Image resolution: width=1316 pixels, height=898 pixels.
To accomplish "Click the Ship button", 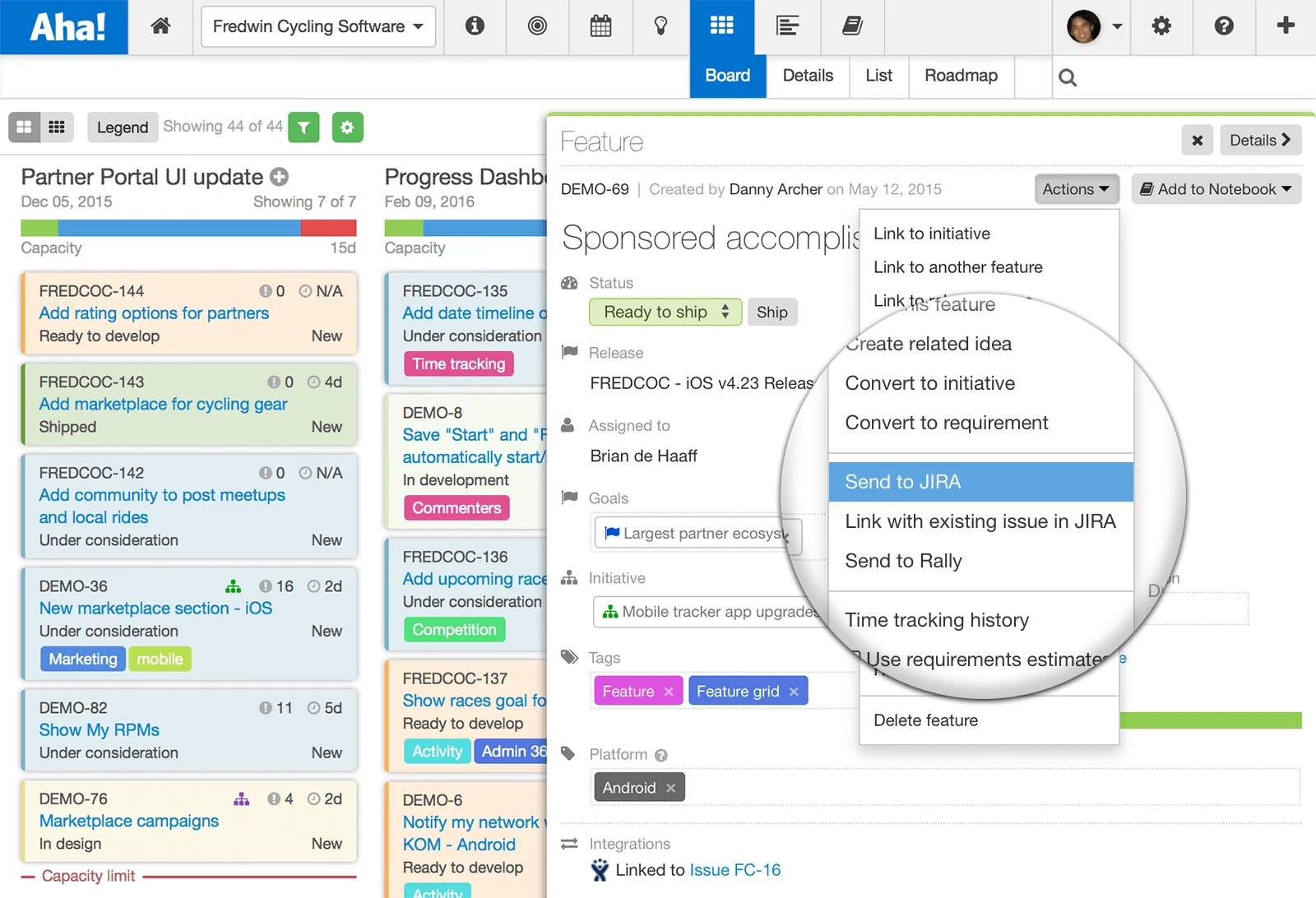I will pos(772,312).
